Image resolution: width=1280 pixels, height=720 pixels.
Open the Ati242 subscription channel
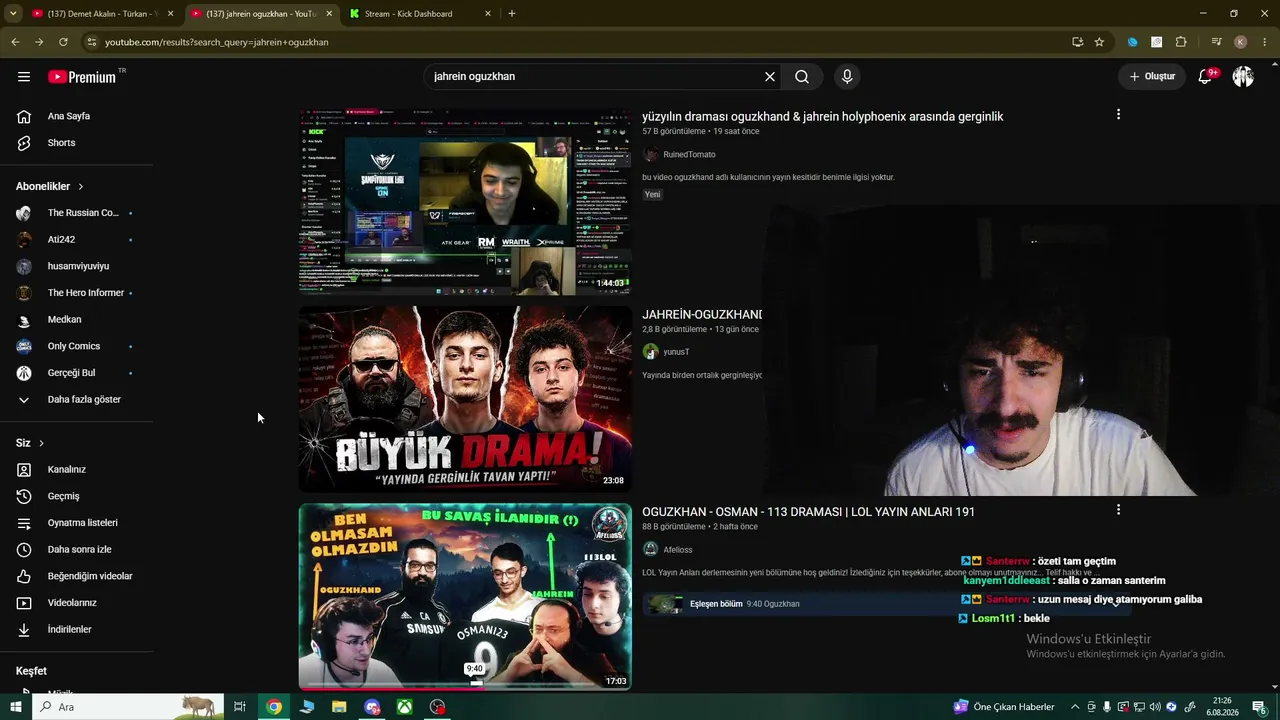click(77, 240)
